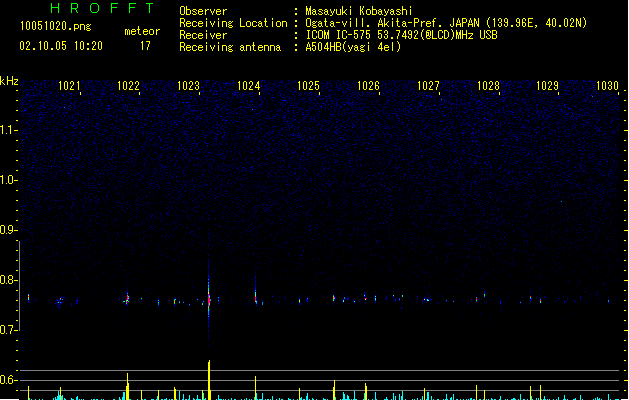Select the ICOM IC-575 receiver value
Screen dimensions: 629x400
(401, 35)
